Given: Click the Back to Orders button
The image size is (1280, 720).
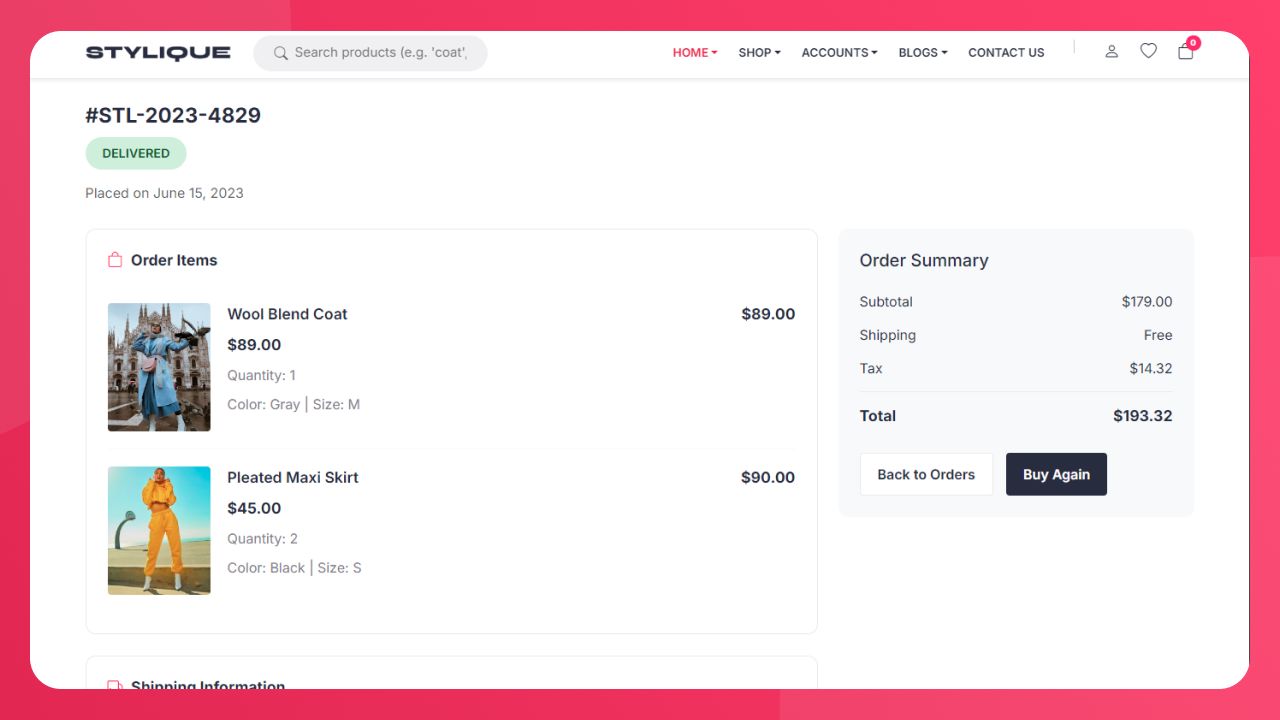Looking at the screenshot, I should (x=926, y=475).
